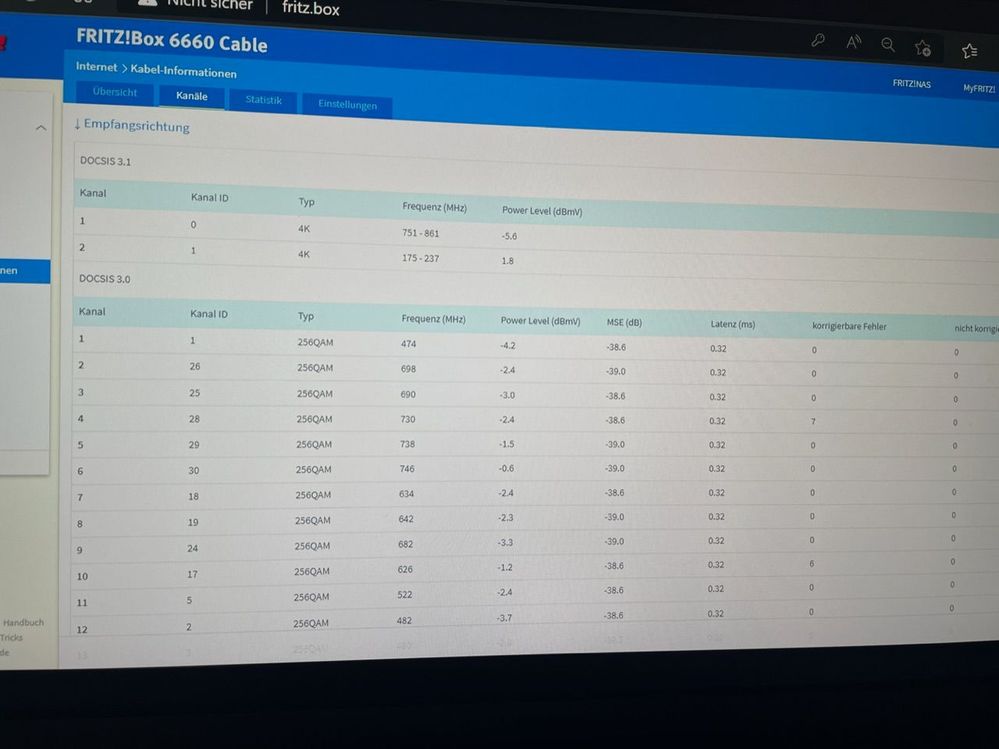
Task: Click the frequency 690 cell
Action: pos(408,394)
